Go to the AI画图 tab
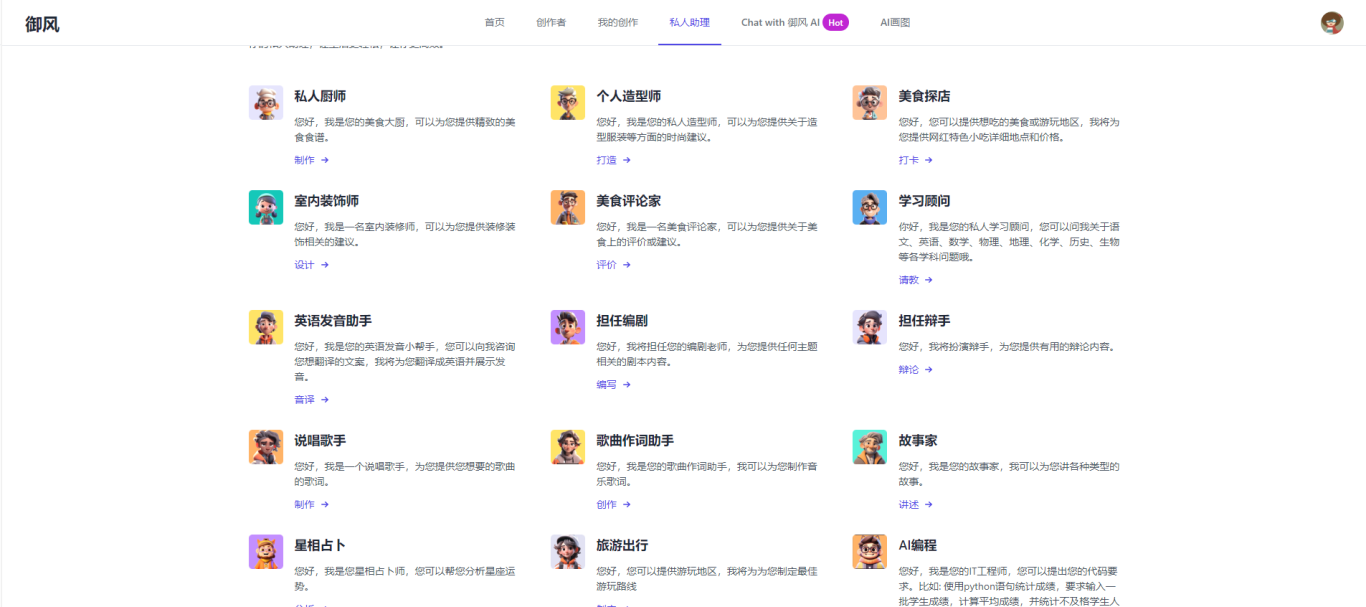 pos(895,23)
